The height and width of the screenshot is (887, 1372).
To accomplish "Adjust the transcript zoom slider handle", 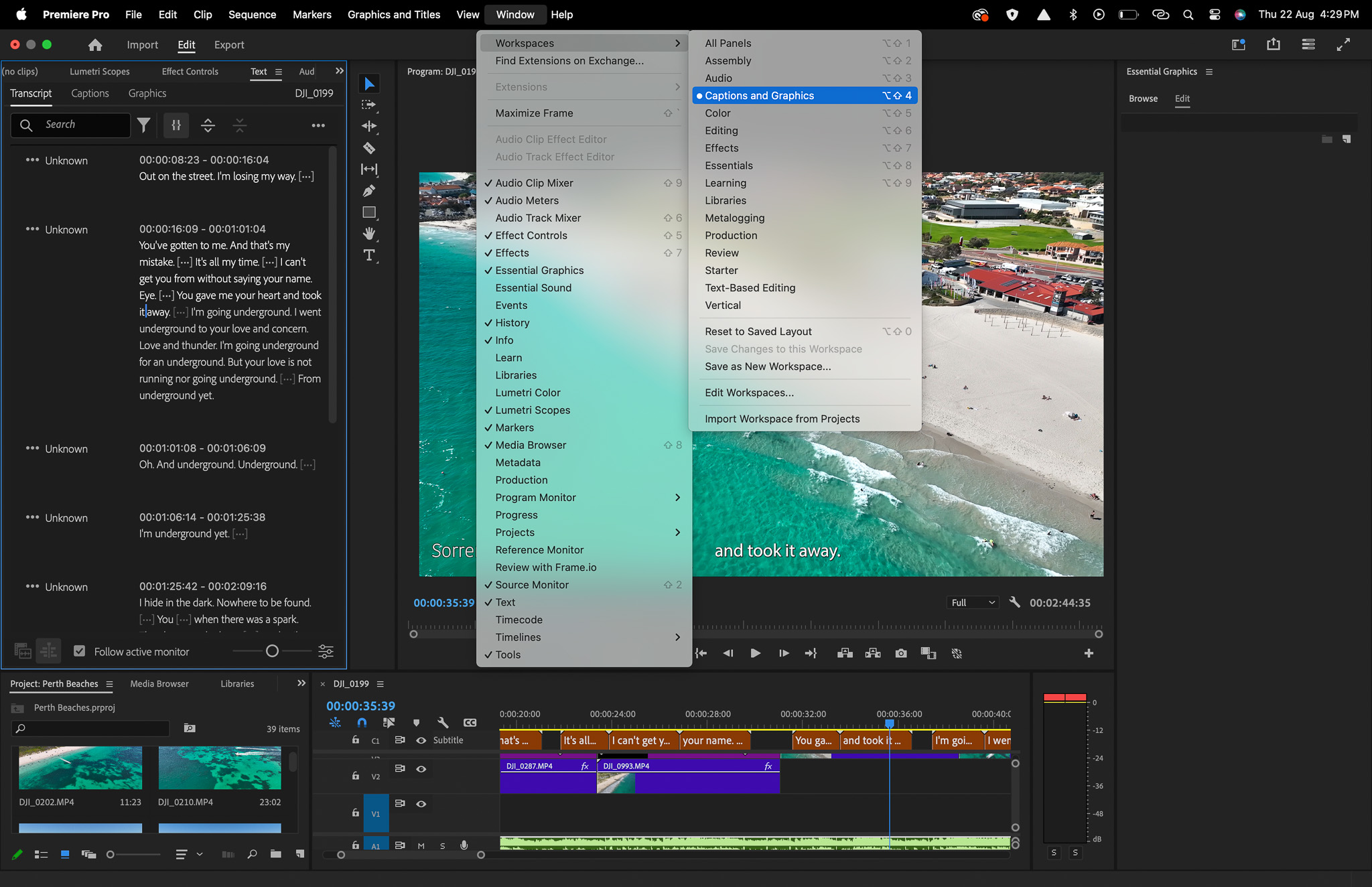I will [272, 651].
